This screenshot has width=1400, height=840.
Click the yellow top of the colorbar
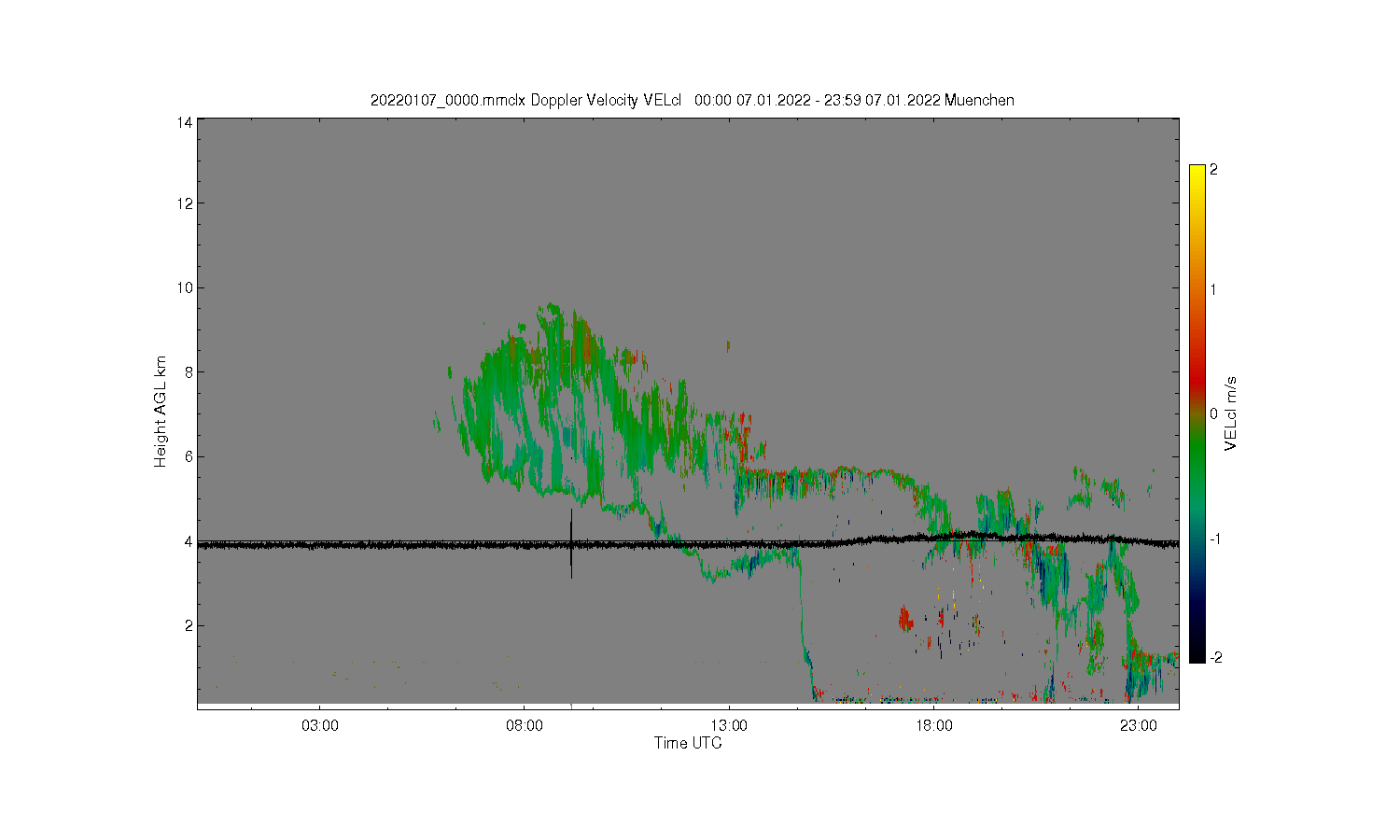pos(1197,174)
